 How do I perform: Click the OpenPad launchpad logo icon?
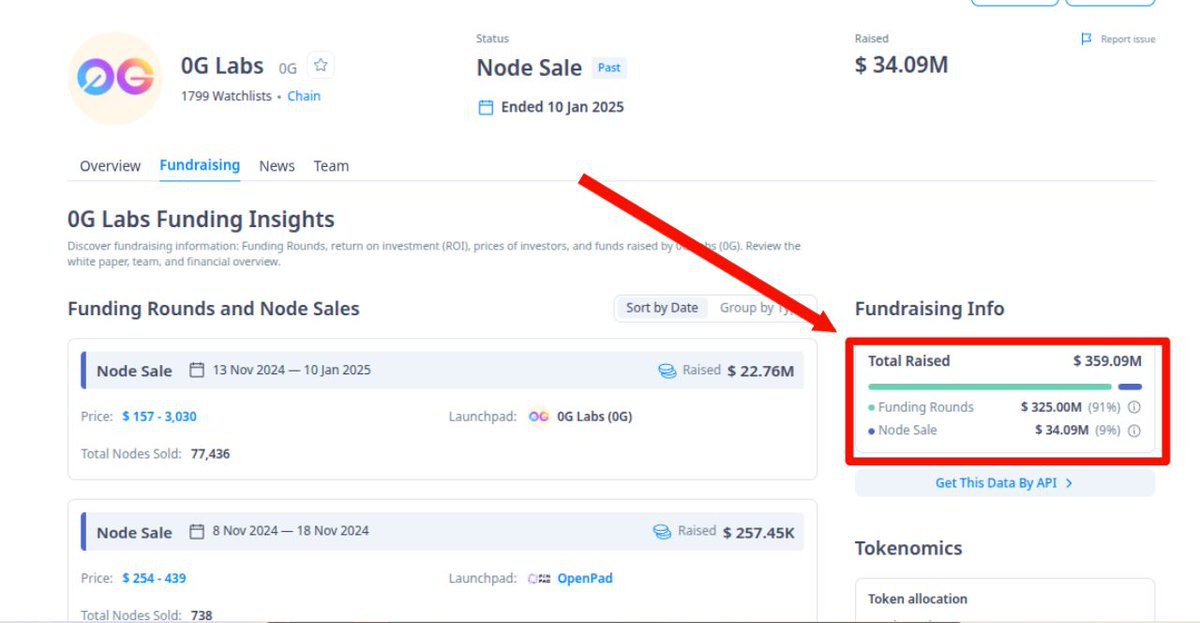pos(539,579)
